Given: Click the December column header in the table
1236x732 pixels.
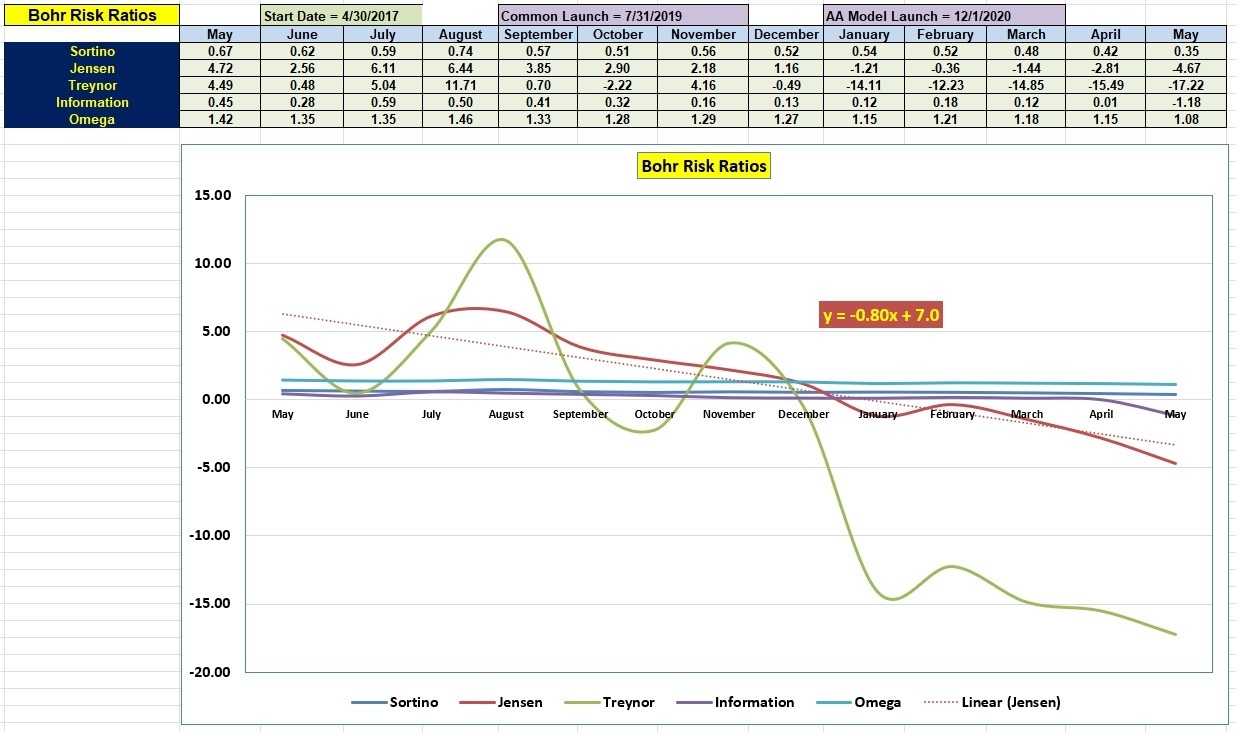Looking at the screenshot, I should pos(786,34).
